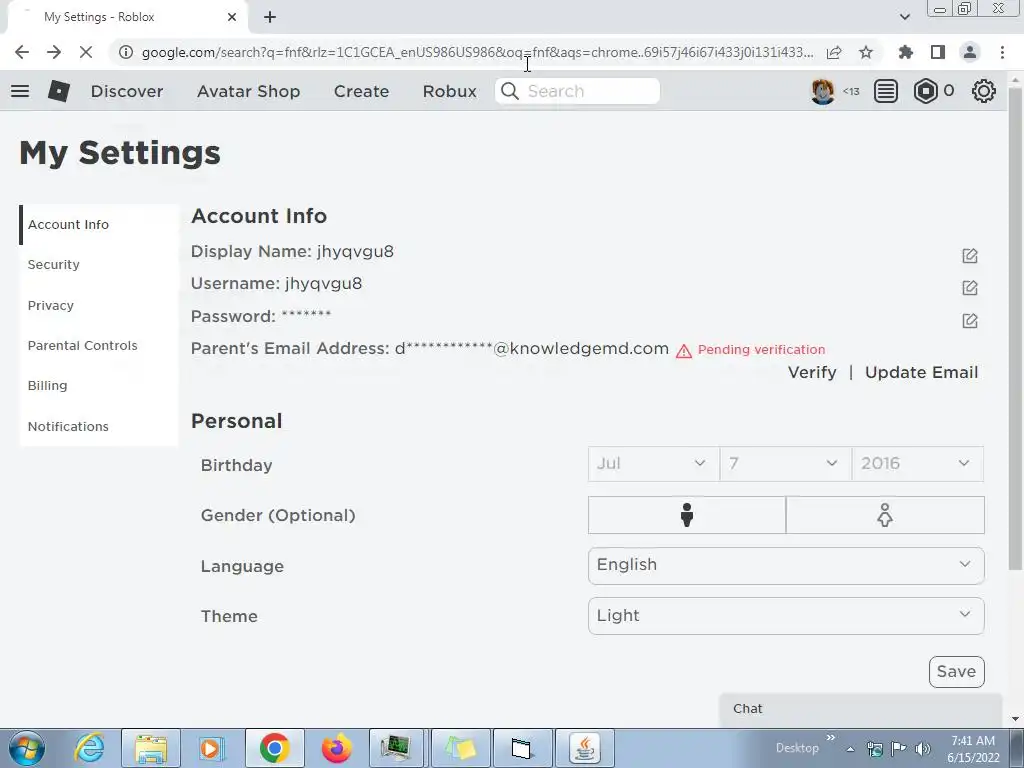Click the Roblox logo home icon

click(59, 91)
